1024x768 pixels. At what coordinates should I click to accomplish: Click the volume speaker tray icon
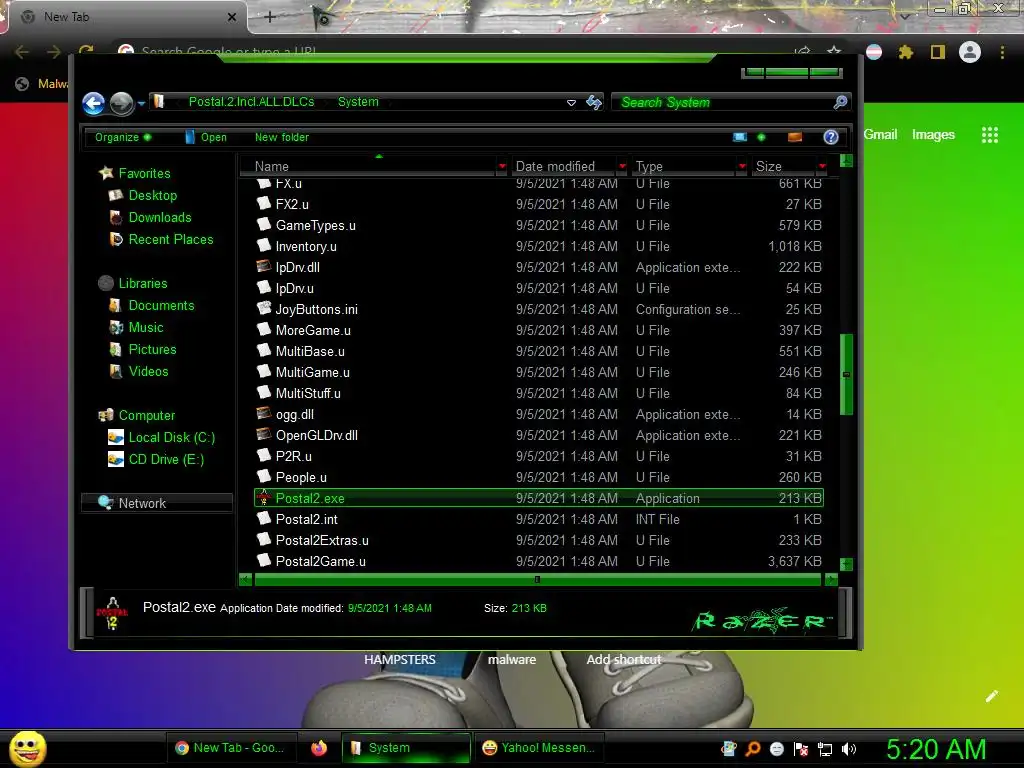tap(849, 749)
